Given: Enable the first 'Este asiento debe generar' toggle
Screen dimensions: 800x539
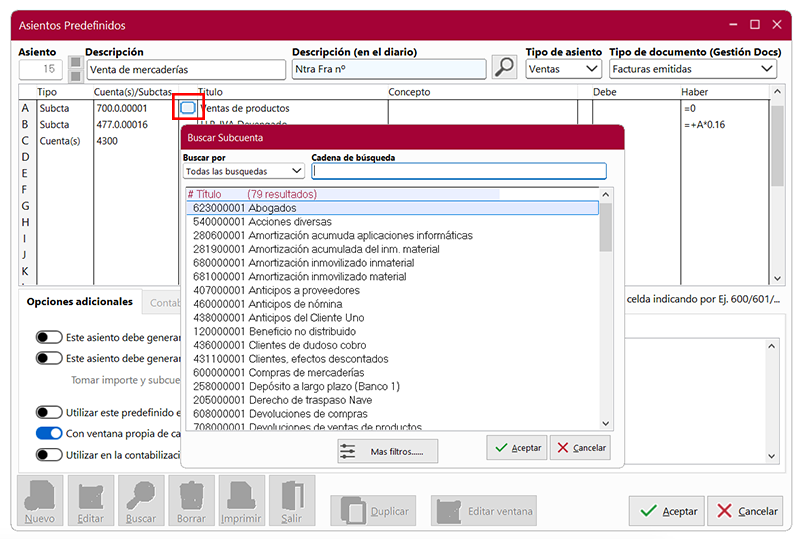Looking at the screenshot, I should pyautogui.click(x=49, y=338).
